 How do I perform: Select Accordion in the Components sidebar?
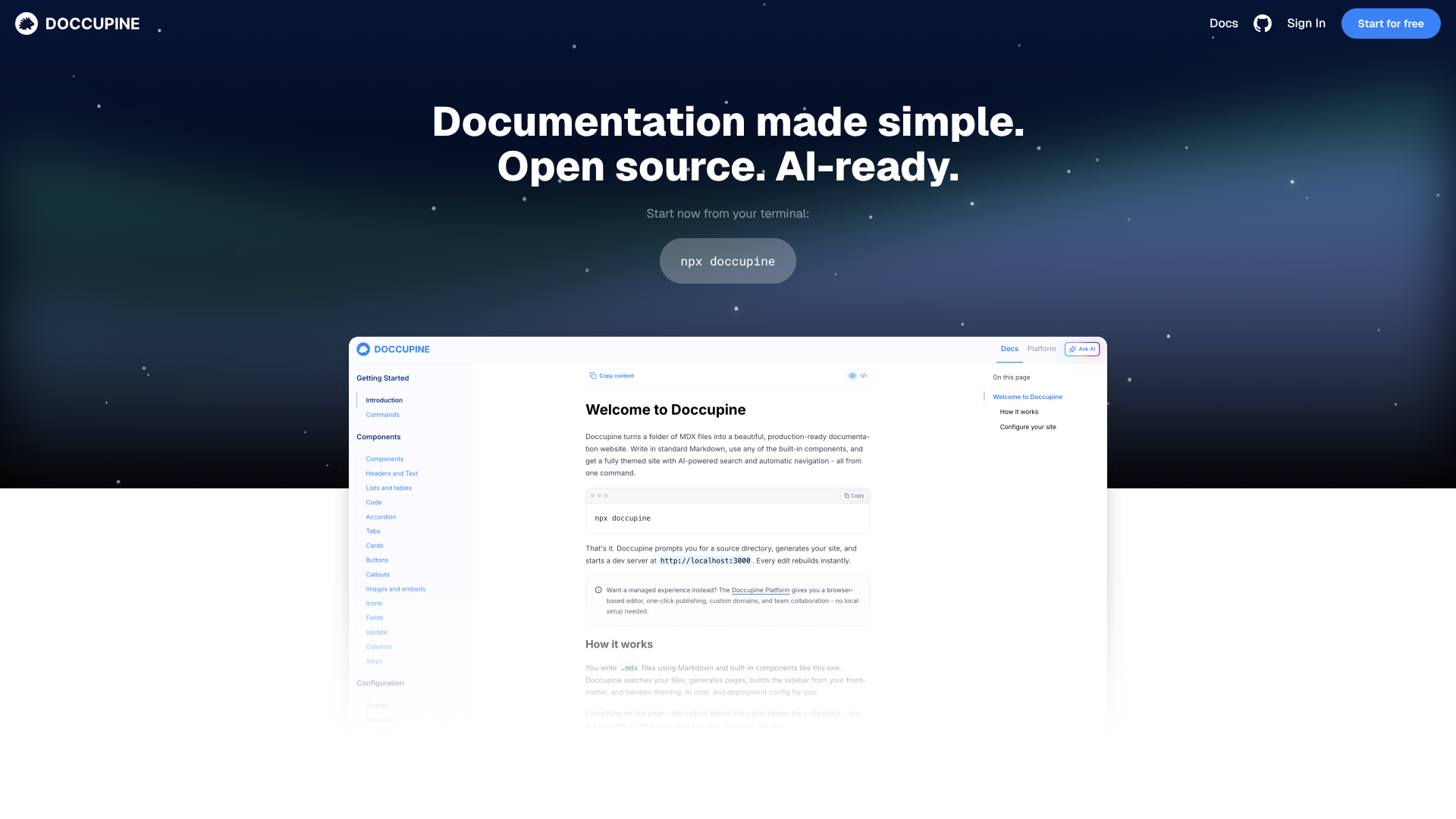coord(381,517)
